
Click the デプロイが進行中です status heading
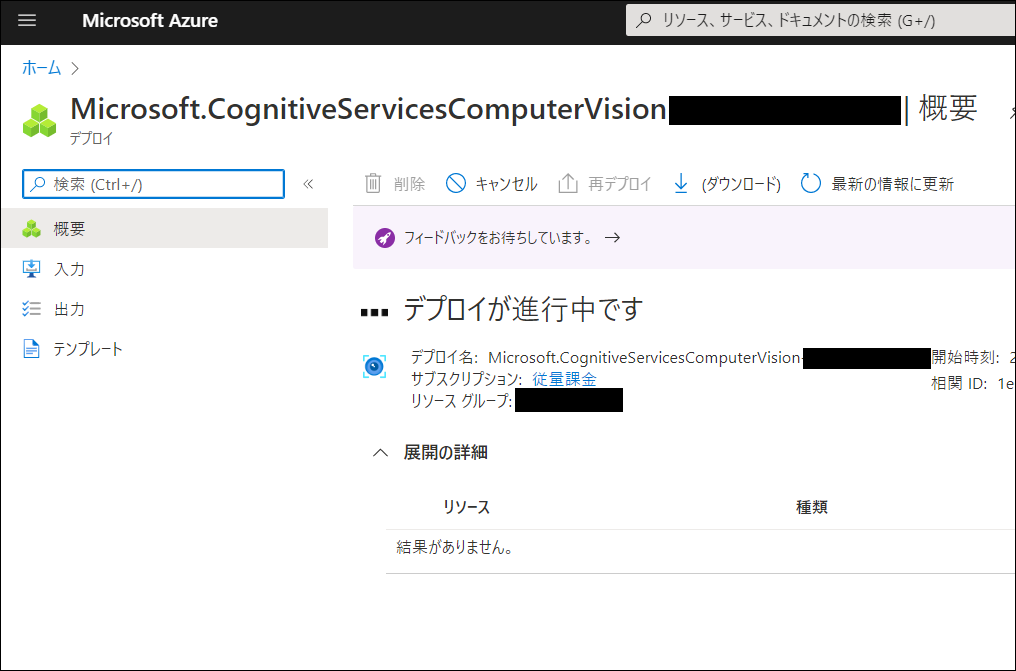coord(524,308)
